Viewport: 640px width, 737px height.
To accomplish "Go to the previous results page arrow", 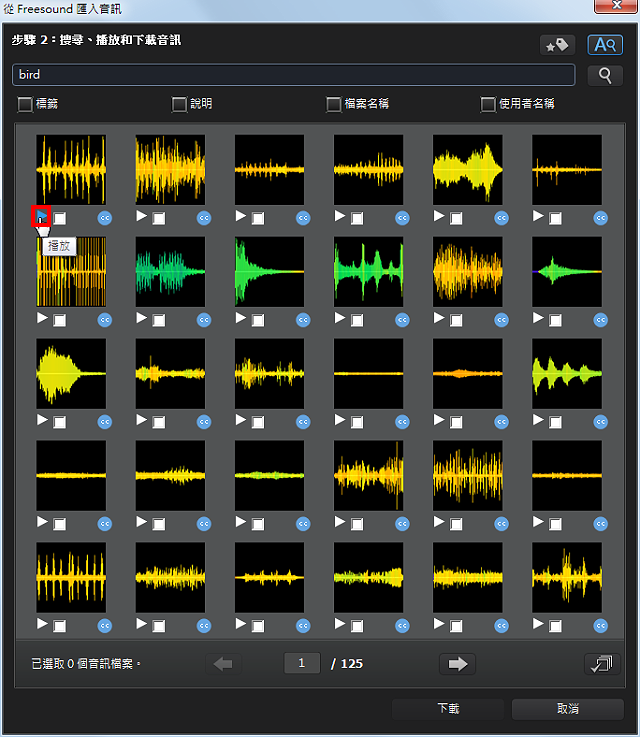I will 223,664.
